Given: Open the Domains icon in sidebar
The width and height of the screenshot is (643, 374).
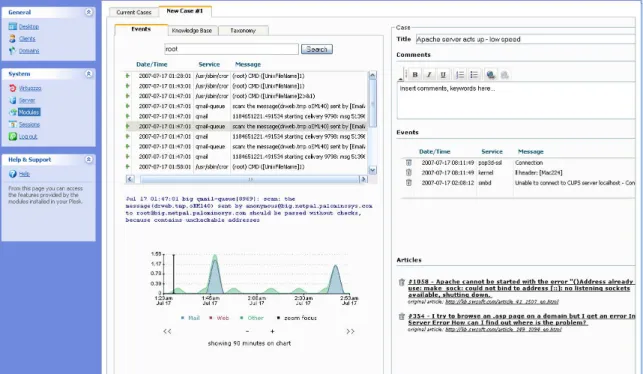Looking at the screenshot, I should click(13, 50).
